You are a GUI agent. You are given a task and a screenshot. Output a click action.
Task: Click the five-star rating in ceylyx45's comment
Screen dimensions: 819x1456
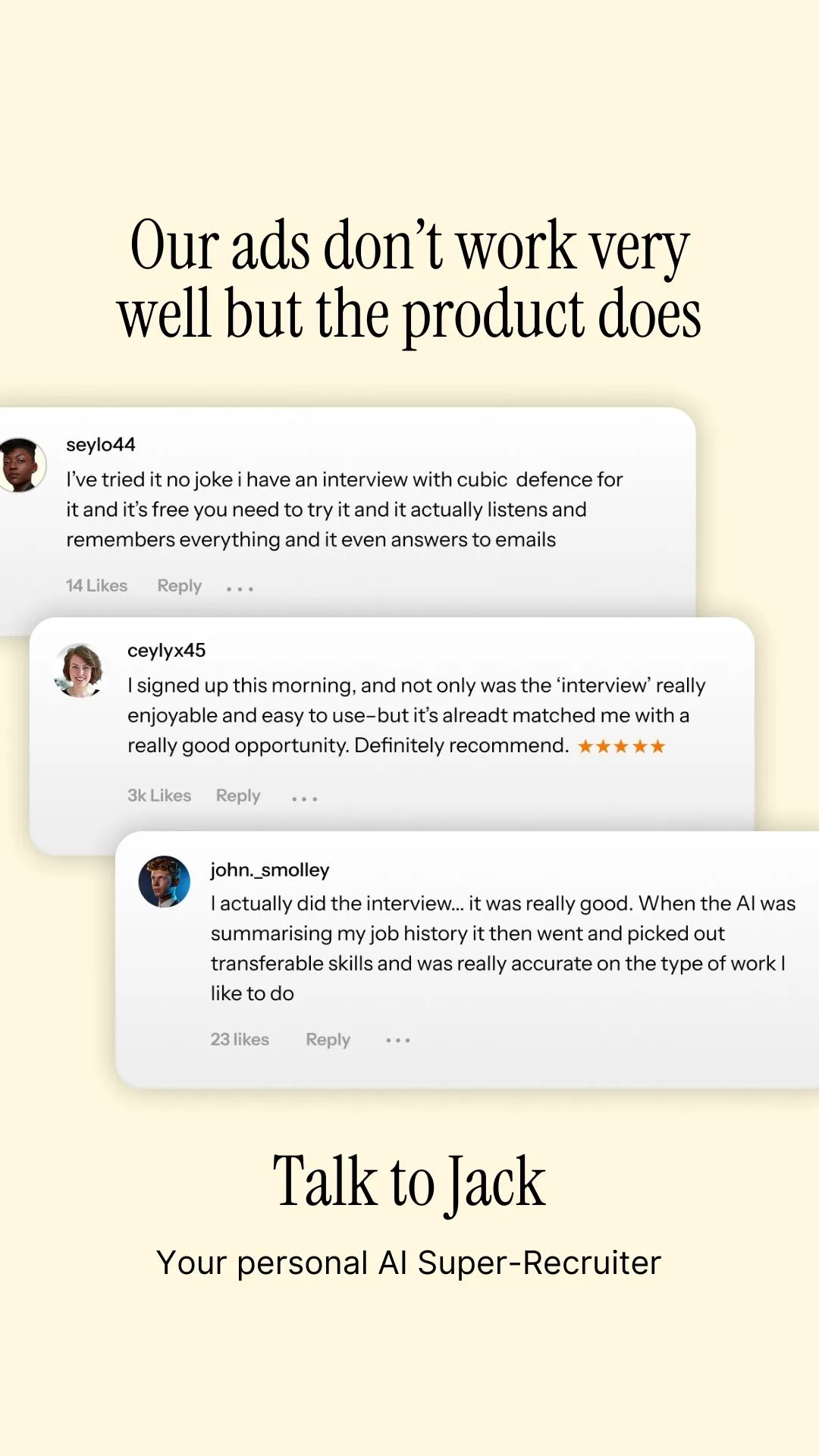[622, 746]
